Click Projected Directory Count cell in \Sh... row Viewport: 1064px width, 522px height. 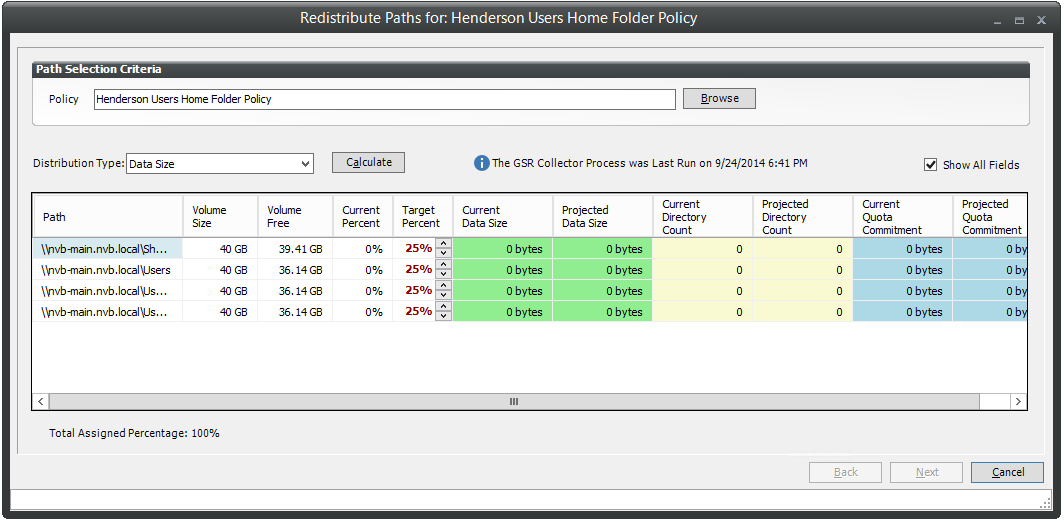coord(803,249)
